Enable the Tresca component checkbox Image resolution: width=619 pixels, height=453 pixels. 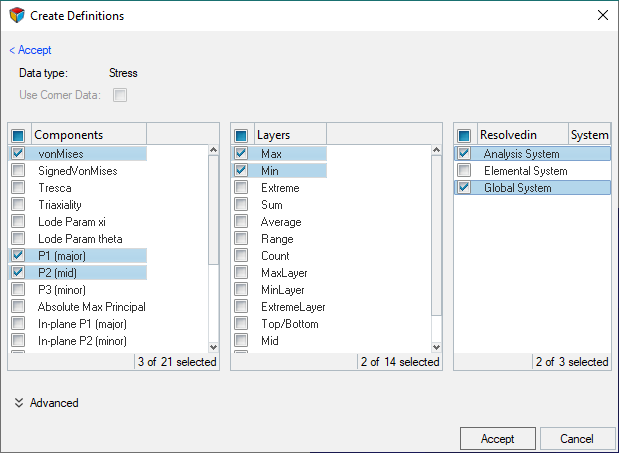18,188
